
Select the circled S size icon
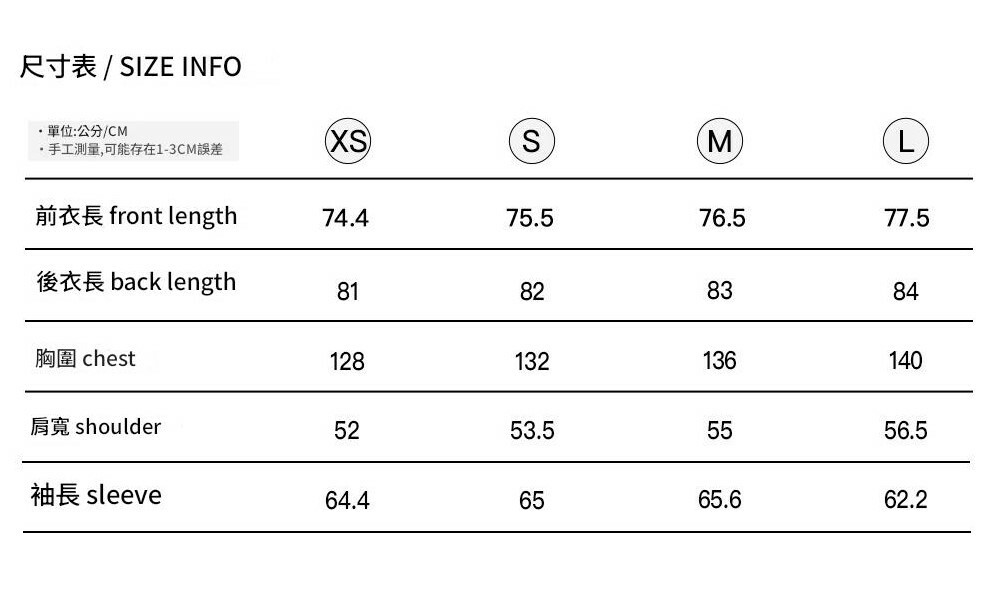(531, 142)
